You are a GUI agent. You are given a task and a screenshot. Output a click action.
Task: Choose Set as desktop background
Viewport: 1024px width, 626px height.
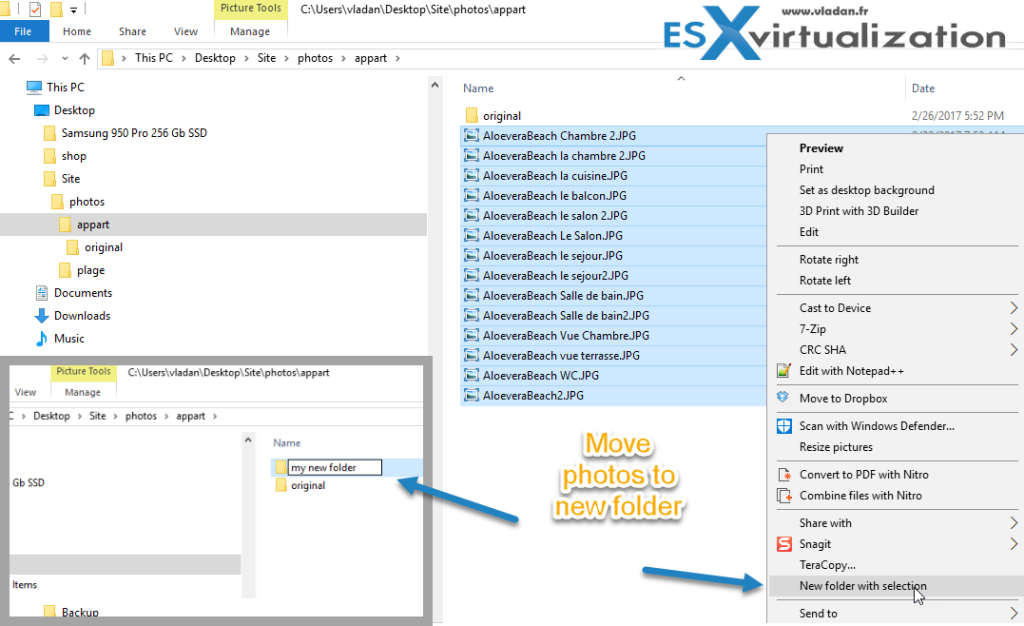(867, 190)
